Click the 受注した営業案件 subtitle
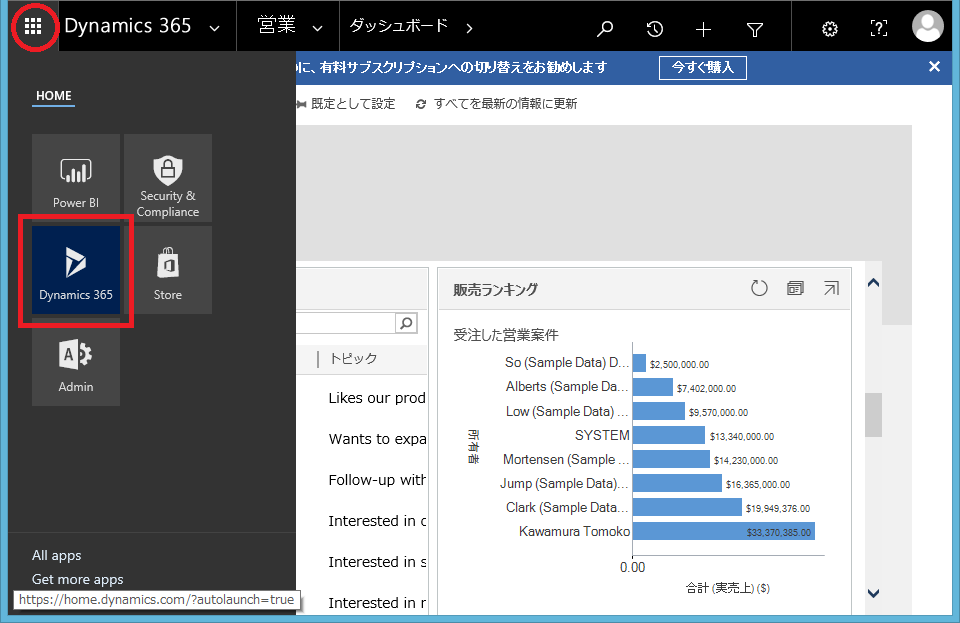The image size is (960, 623). point(506,335)
